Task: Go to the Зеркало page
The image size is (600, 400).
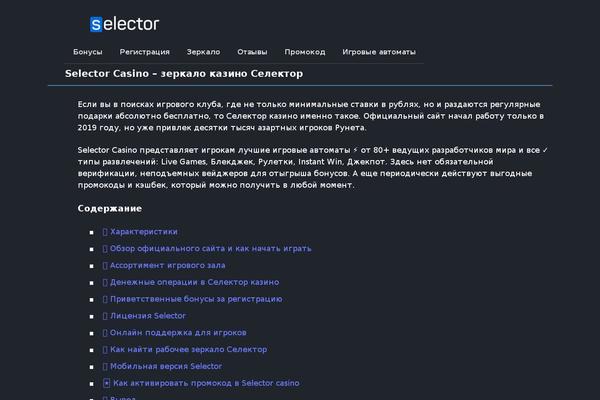Action: [x=203, y=52]
